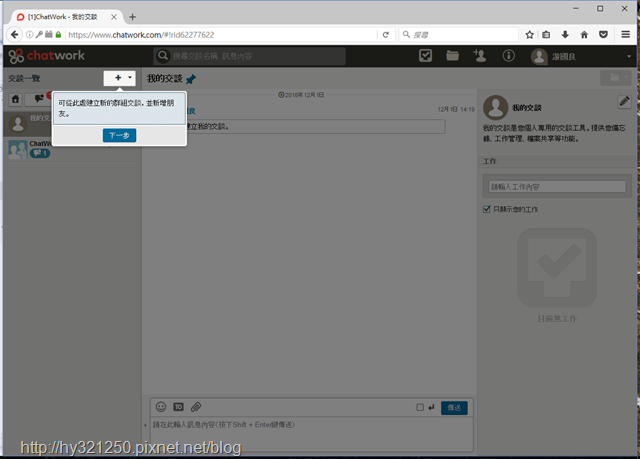Image resolution: width=640 pixels, height=459 pixels.
Task: Close the ChatWork browser tab
Action: pyautogui.click(x=114, y=17)
